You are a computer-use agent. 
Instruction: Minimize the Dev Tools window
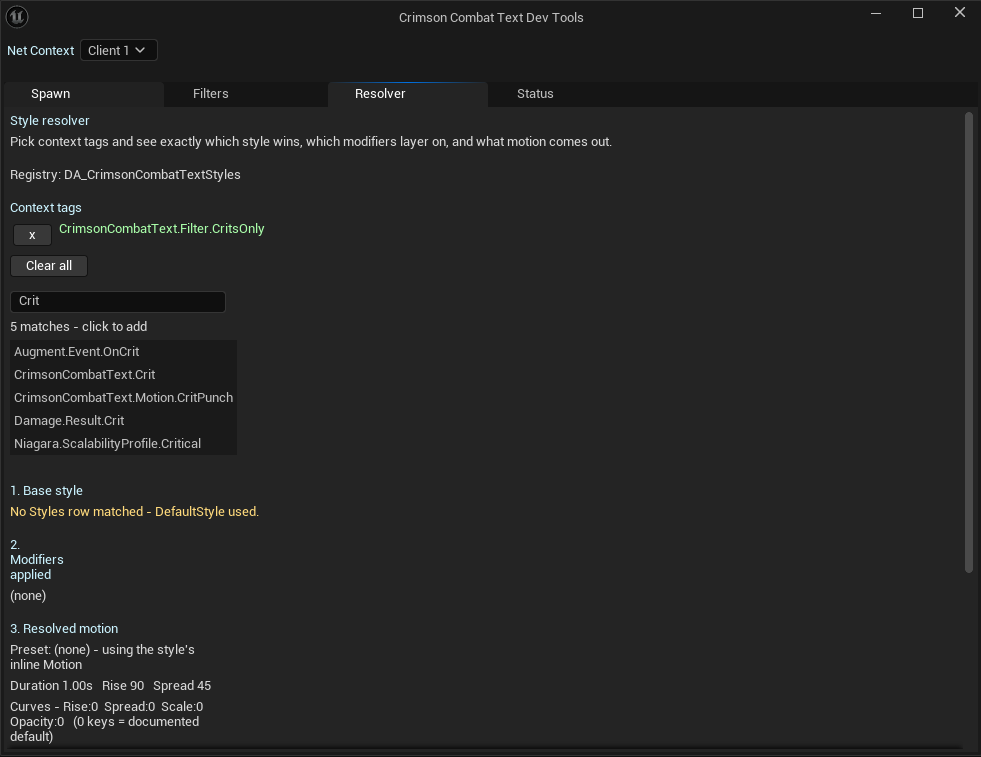pos(876,13)
